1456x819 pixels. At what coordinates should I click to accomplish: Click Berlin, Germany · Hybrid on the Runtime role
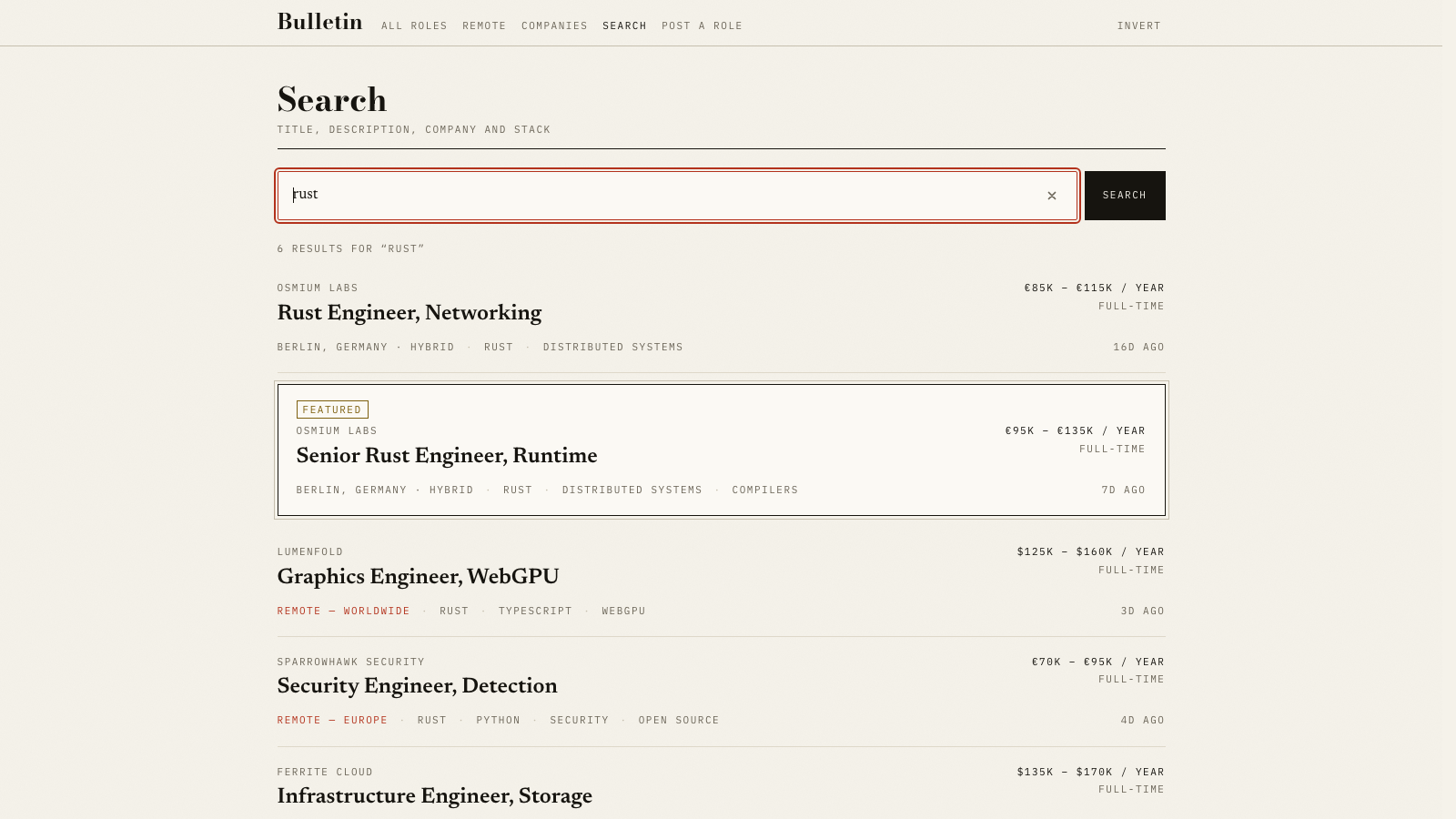click(385, 490)
